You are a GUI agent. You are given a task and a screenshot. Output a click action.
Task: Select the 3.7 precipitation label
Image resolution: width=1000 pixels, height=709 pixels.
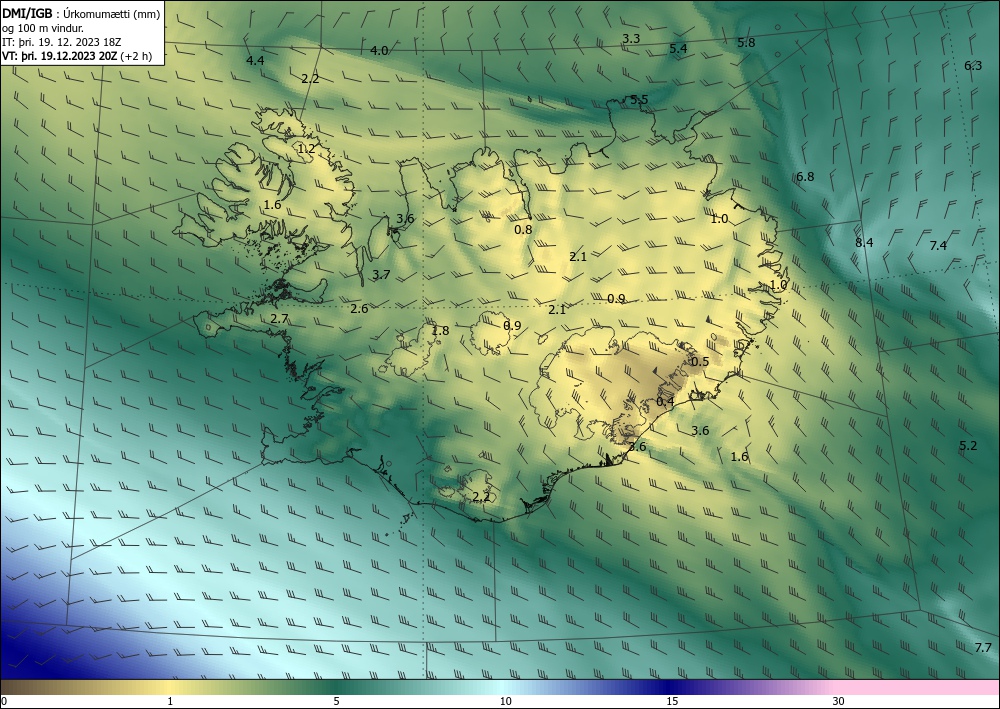point(381,275)
